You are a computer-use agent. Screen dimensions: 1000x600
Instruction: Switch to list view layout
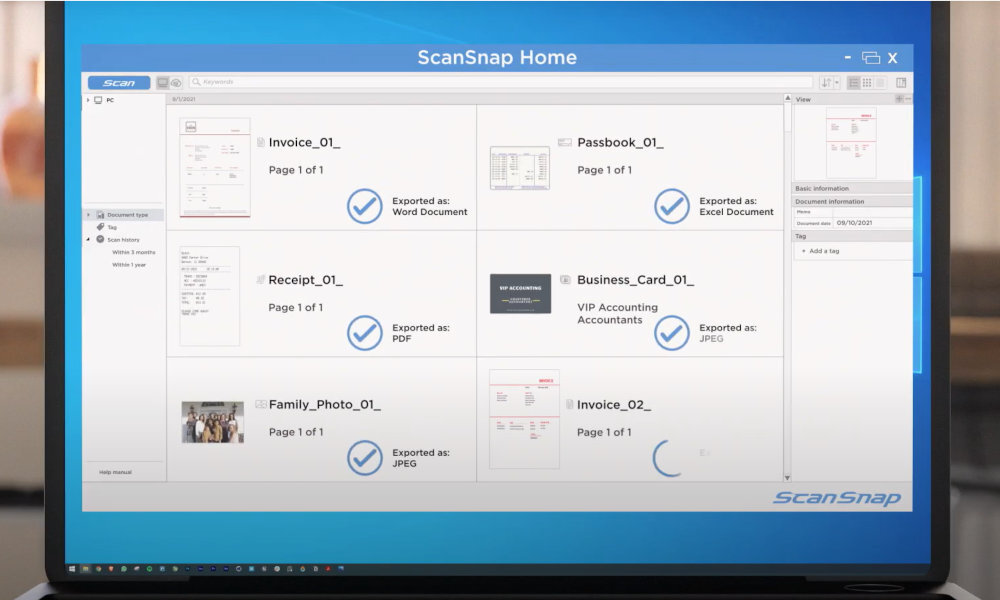pos(853,82)
